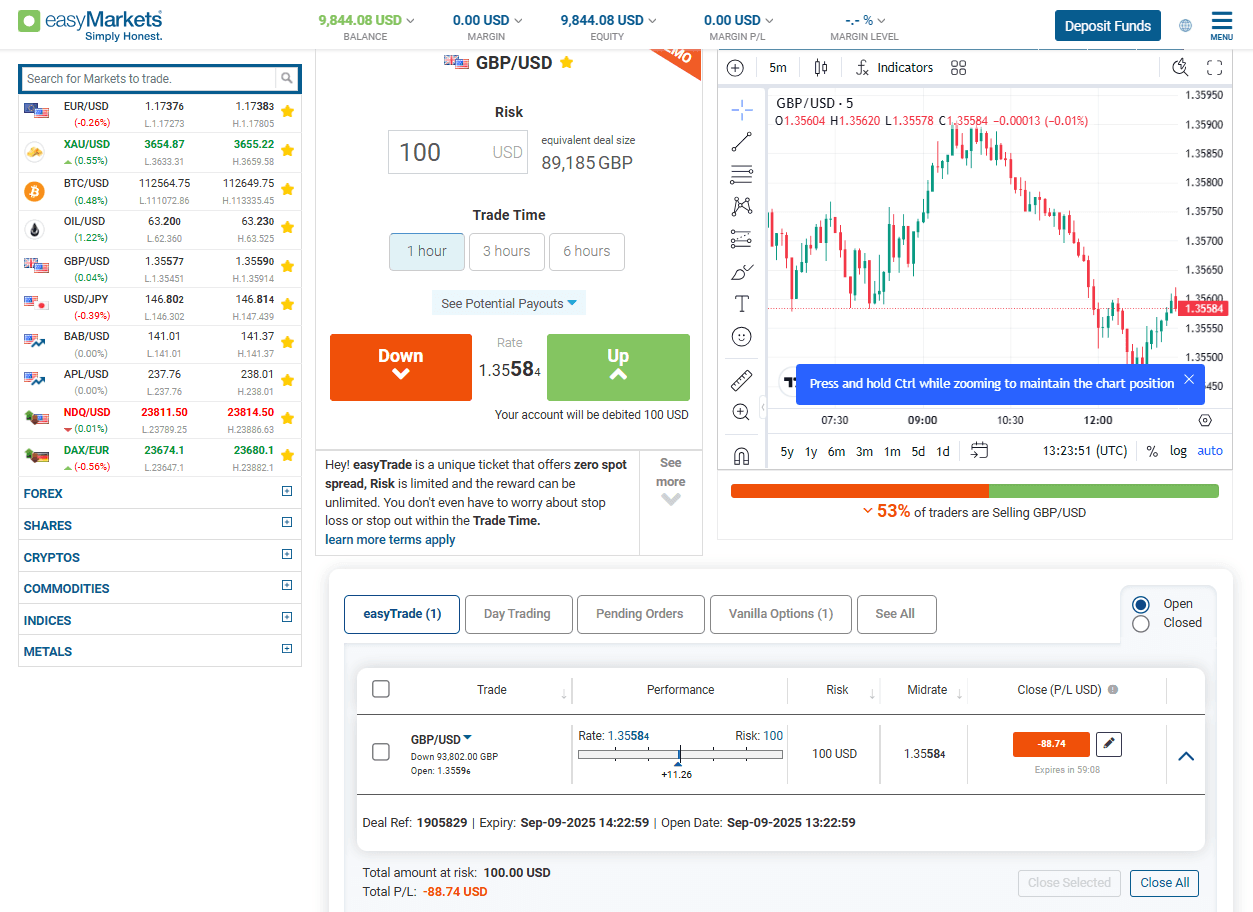Expand the SHARES category
This screenshot has height=912, width=1253.
287,522
